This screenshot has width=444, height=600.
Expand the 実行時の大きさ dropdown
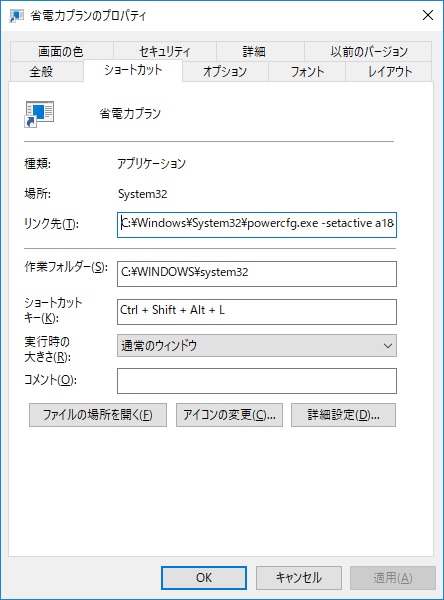point(257,346)
